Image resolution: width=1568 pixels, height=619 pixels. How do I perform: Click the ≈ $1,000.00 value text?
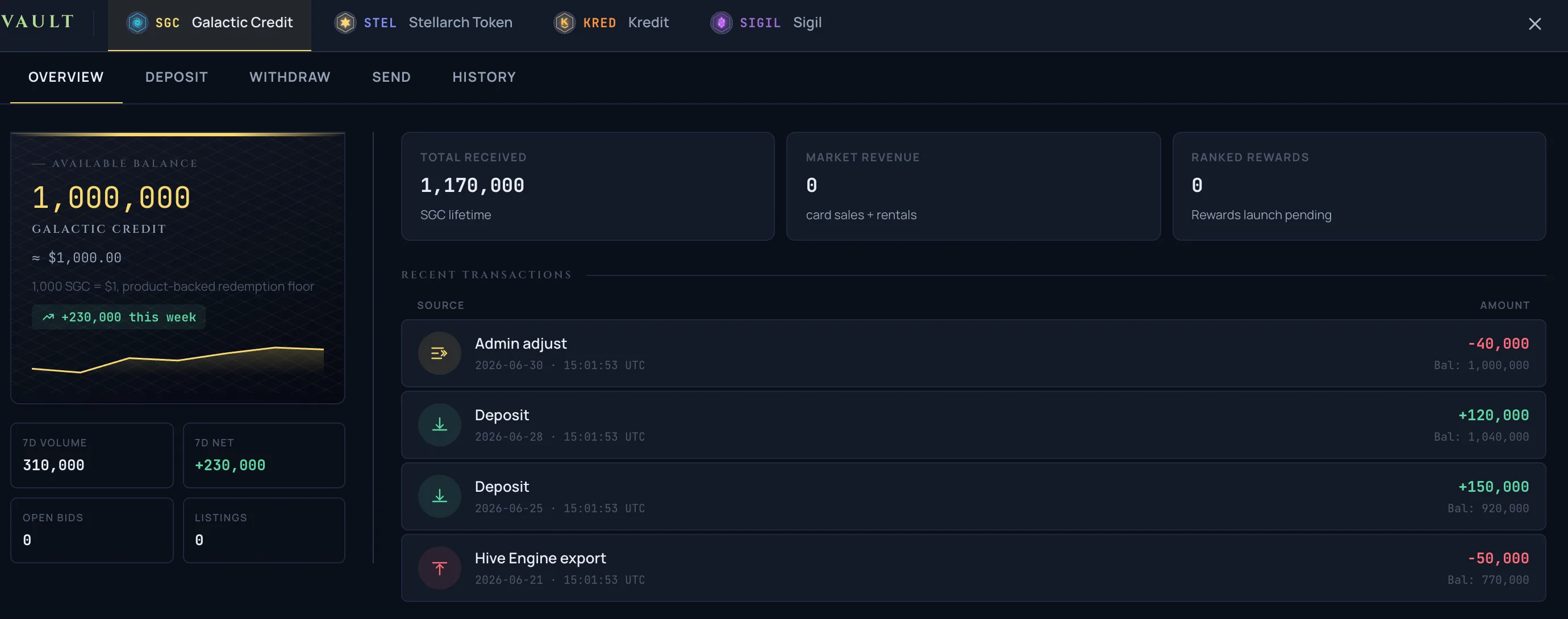click(77, 257)
